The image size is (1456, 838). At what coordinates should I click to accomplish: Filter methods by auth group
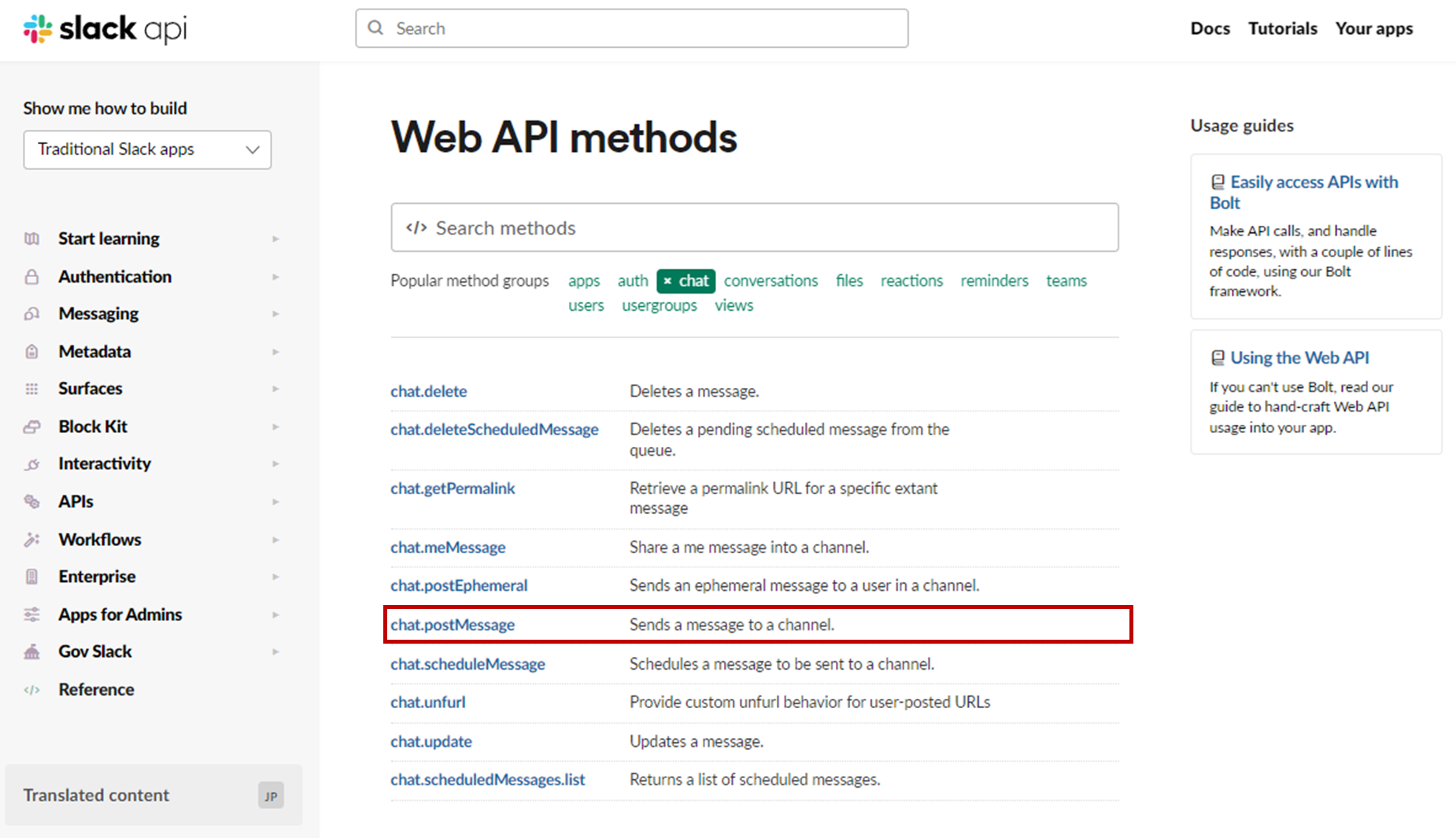click(x=633, y=281)
